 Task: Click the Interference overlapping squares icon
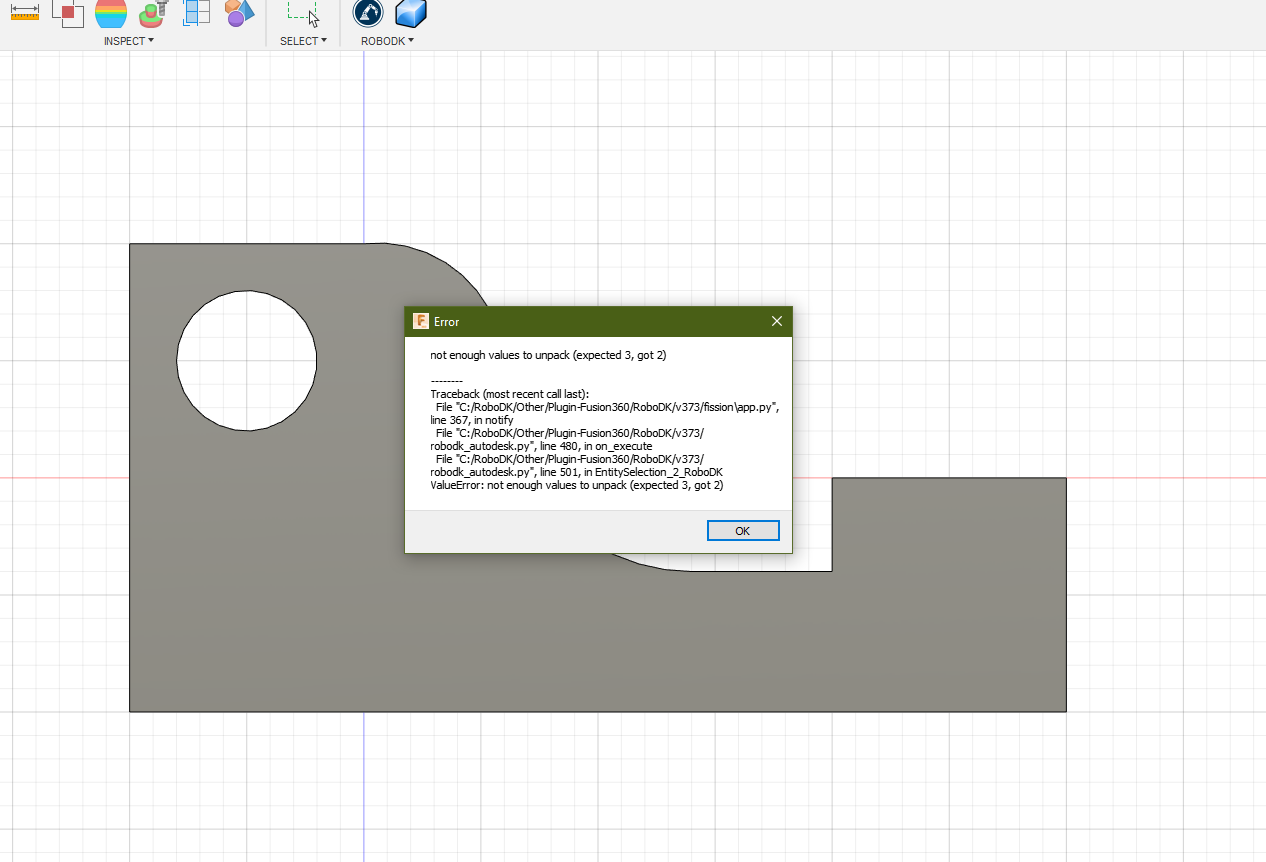(x=67, y=13)
